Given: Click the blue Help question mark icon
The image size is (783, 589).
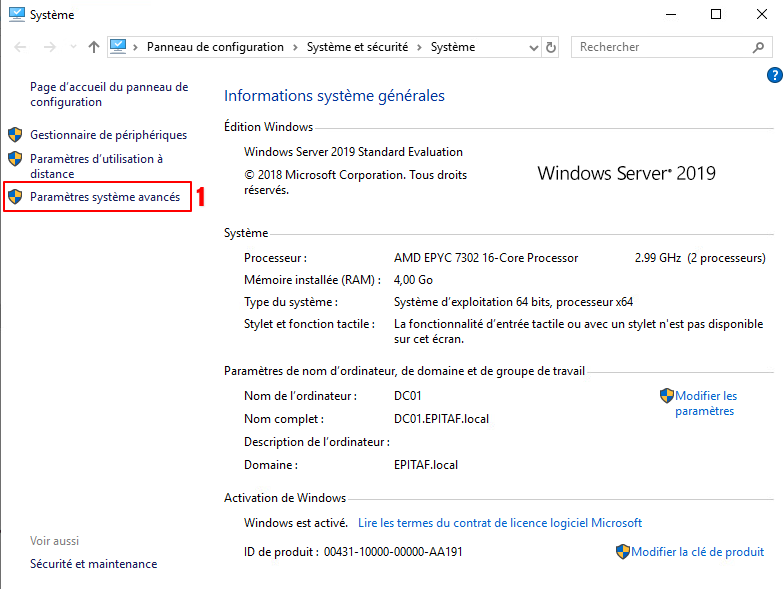Looking at the screenshot, I should click(773, 75).
